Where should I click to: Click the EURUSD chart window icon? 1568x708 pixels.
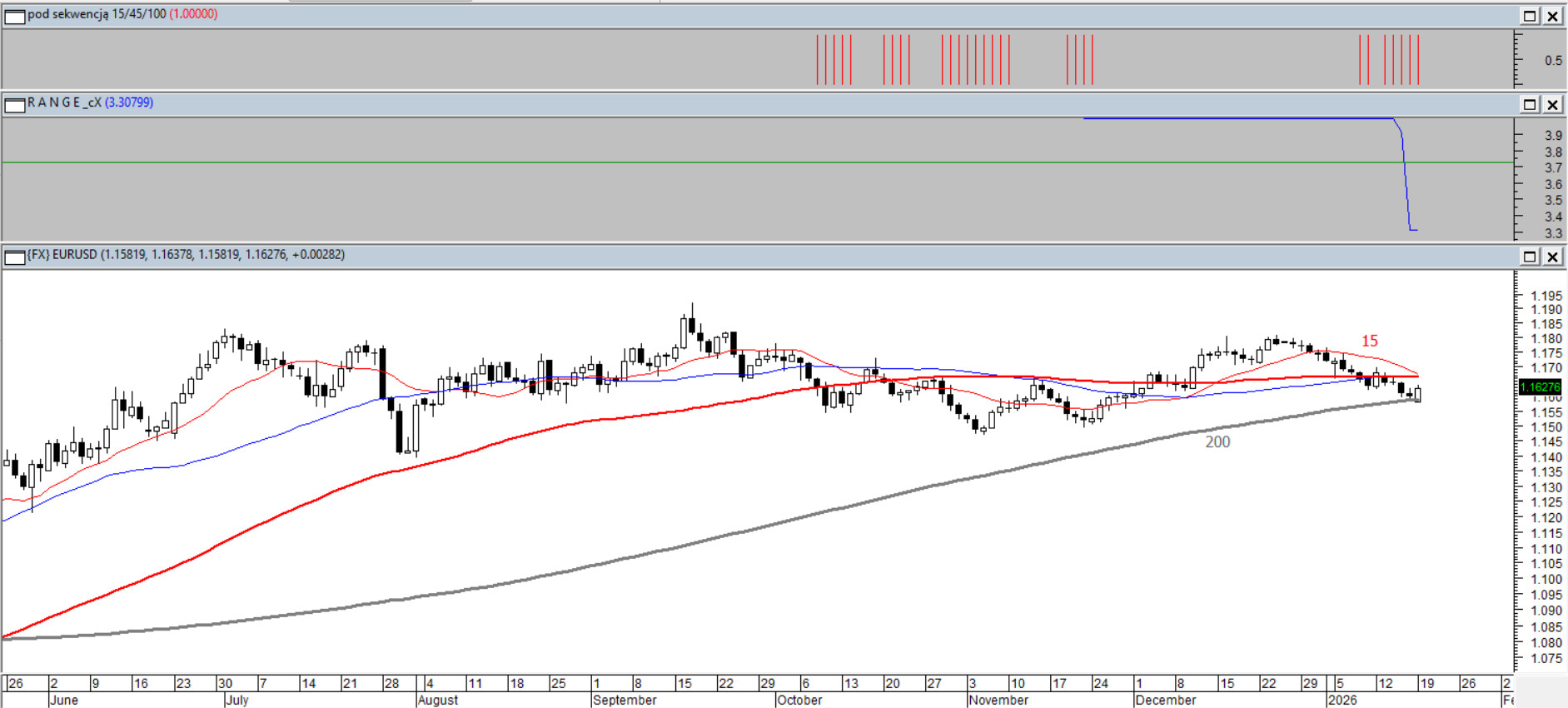[x=14, y=257]
